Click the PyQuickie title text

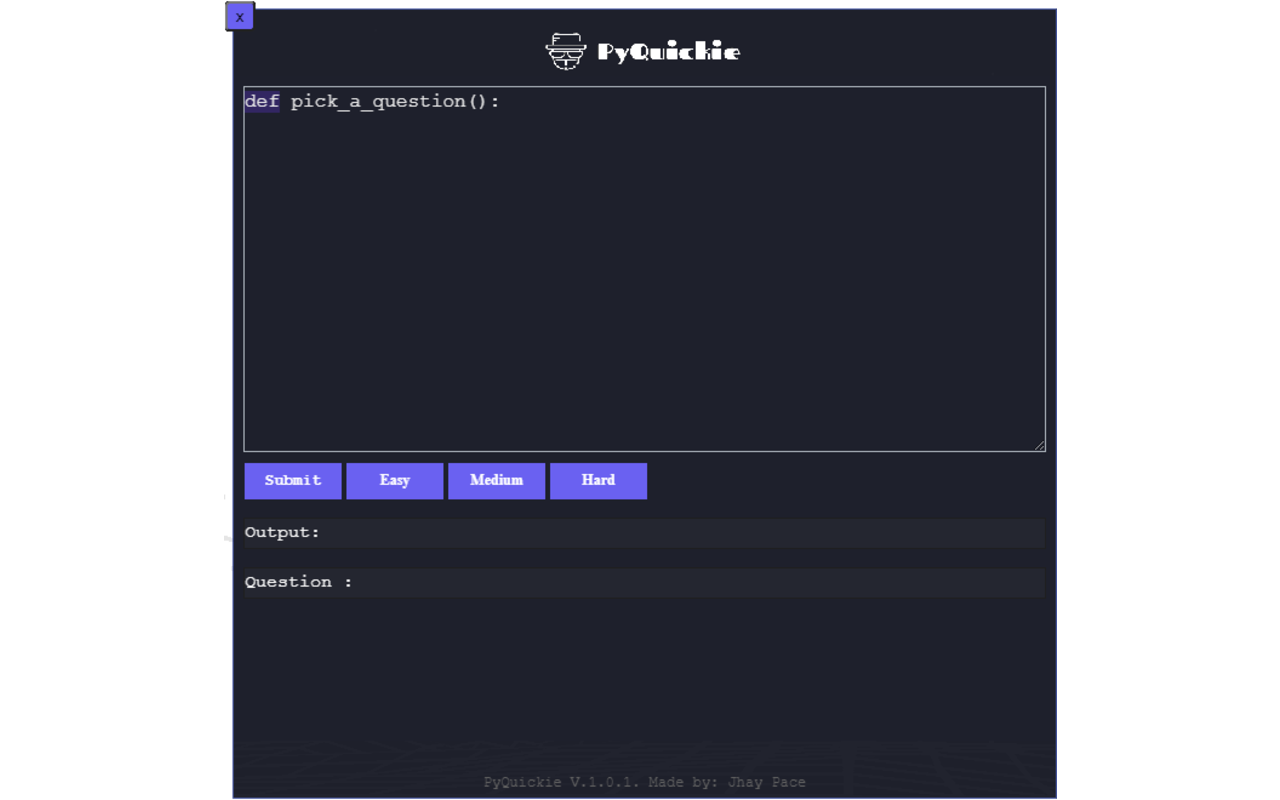point(668,52)
